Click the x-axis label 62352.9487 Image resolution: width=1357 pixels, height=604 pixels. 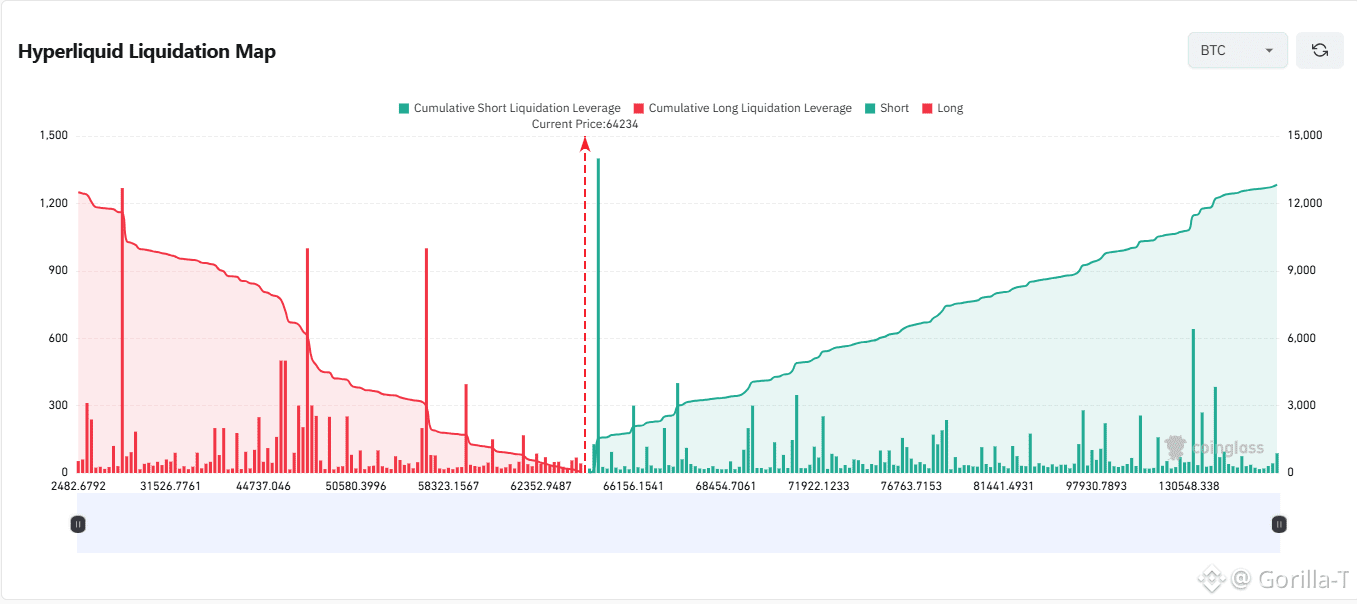[541, 486]
